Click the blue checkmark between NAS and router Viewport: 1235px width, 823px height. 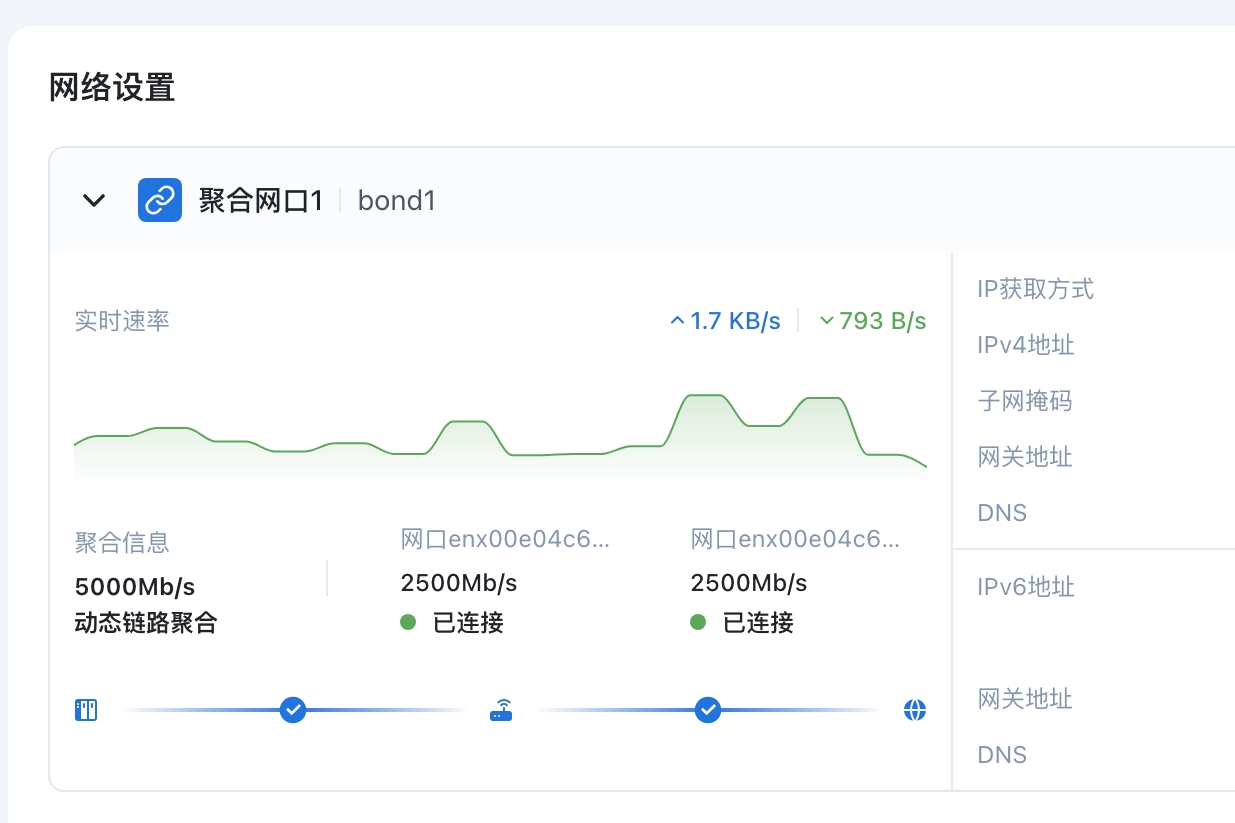[293, 709]
